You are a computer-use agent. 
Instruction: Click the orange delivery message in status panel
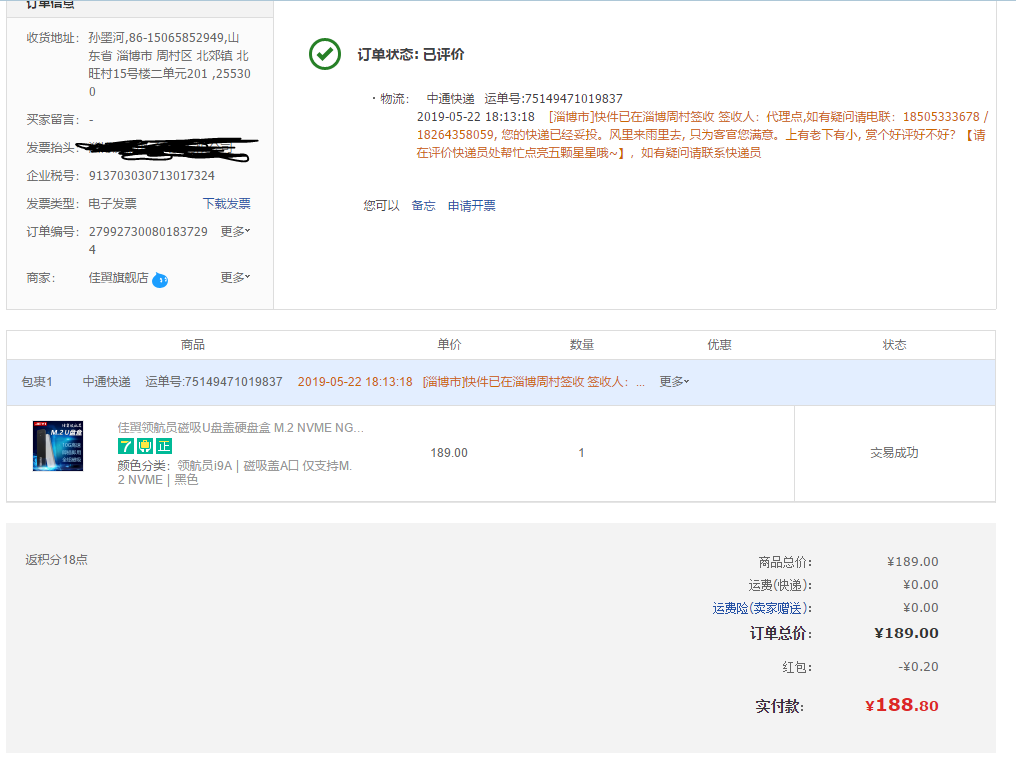pos(702,135)
